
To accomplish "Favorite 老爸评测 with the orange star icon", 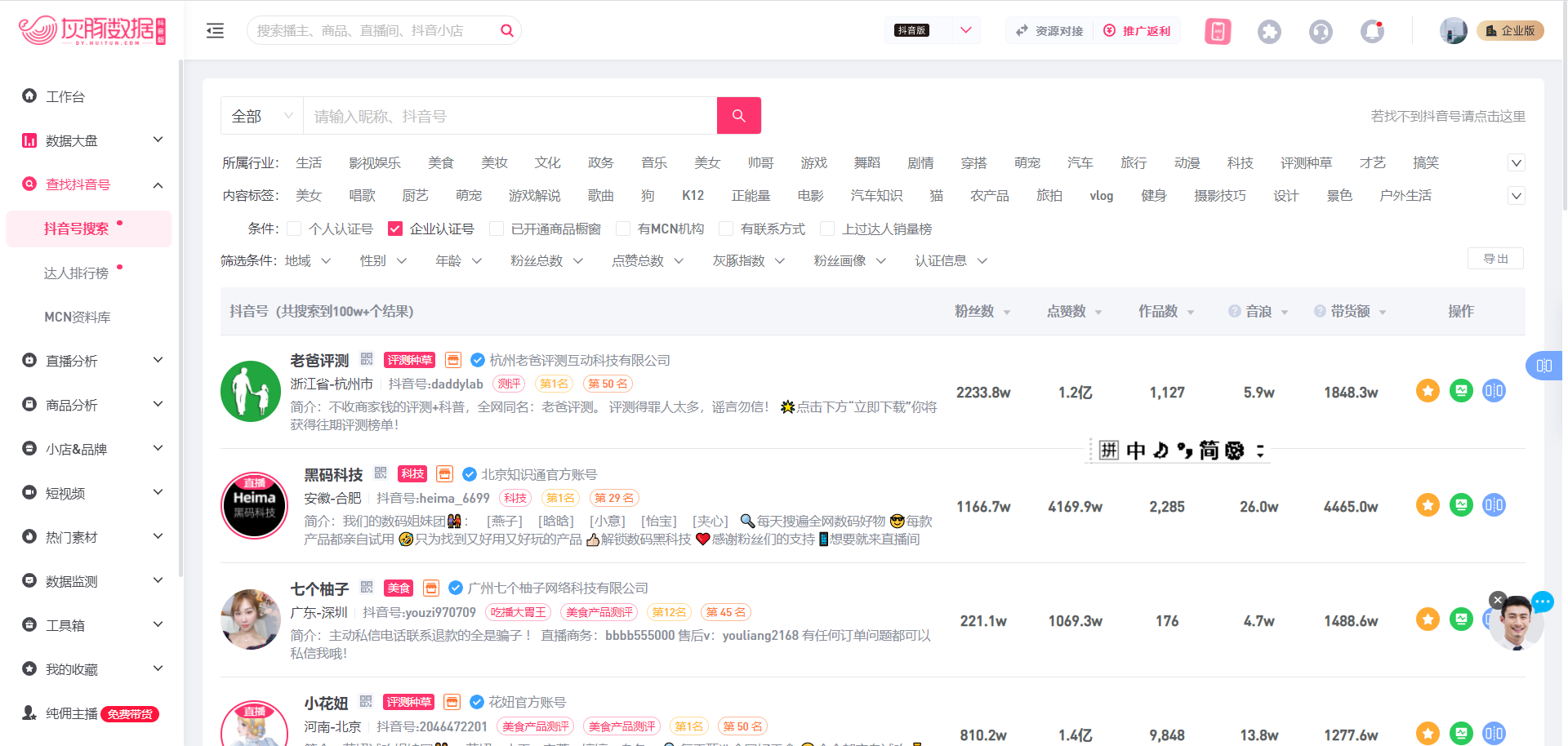I will pos(1428,391).
